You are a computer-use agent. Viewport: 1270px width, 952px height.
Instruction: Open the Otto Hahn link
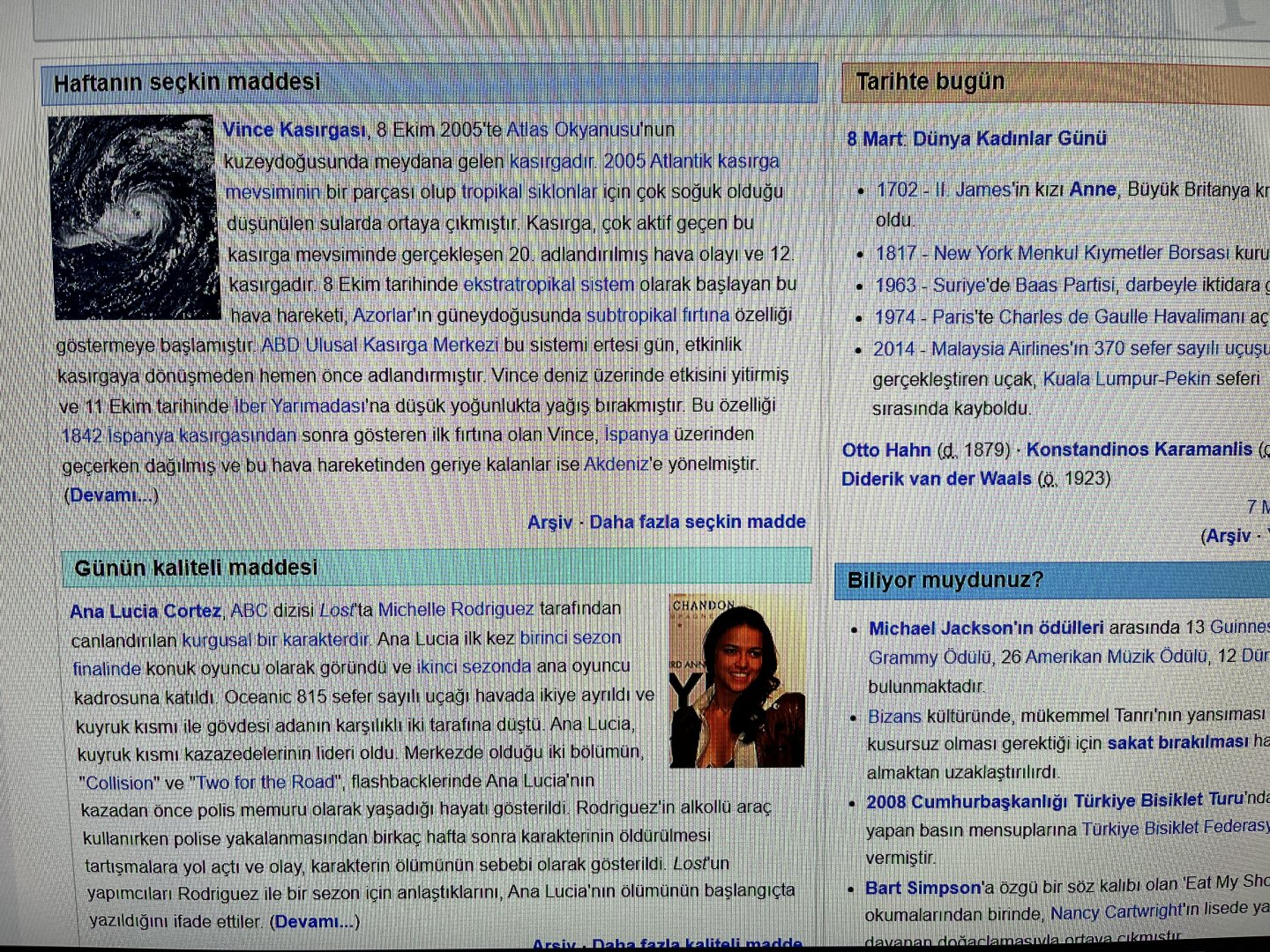click(x=886, y=450)
